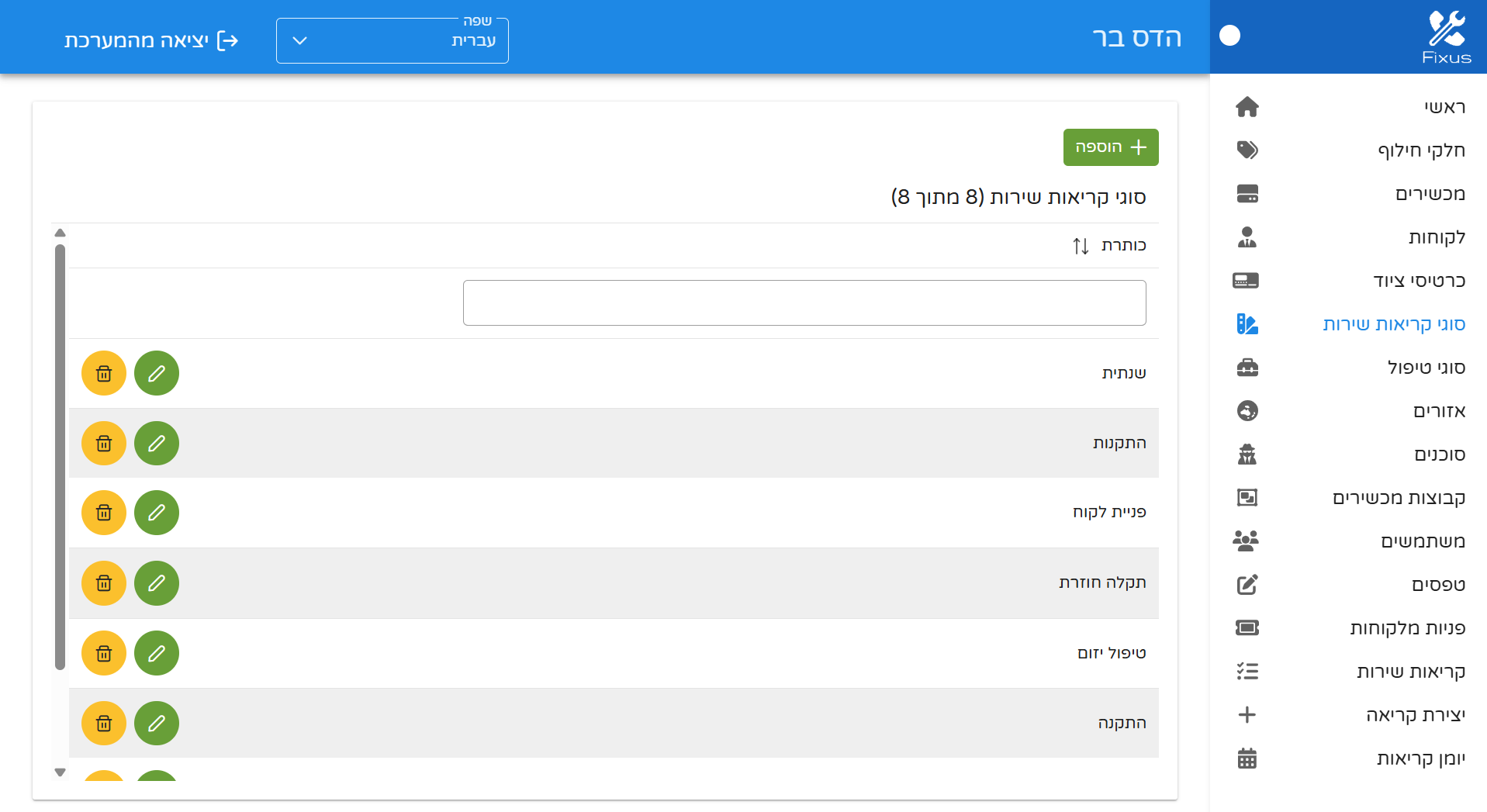The width and height of the screenshot is (1487, 812).
Task: Click the calendar icon for יומן קריאות
Action: point(1247,758)
